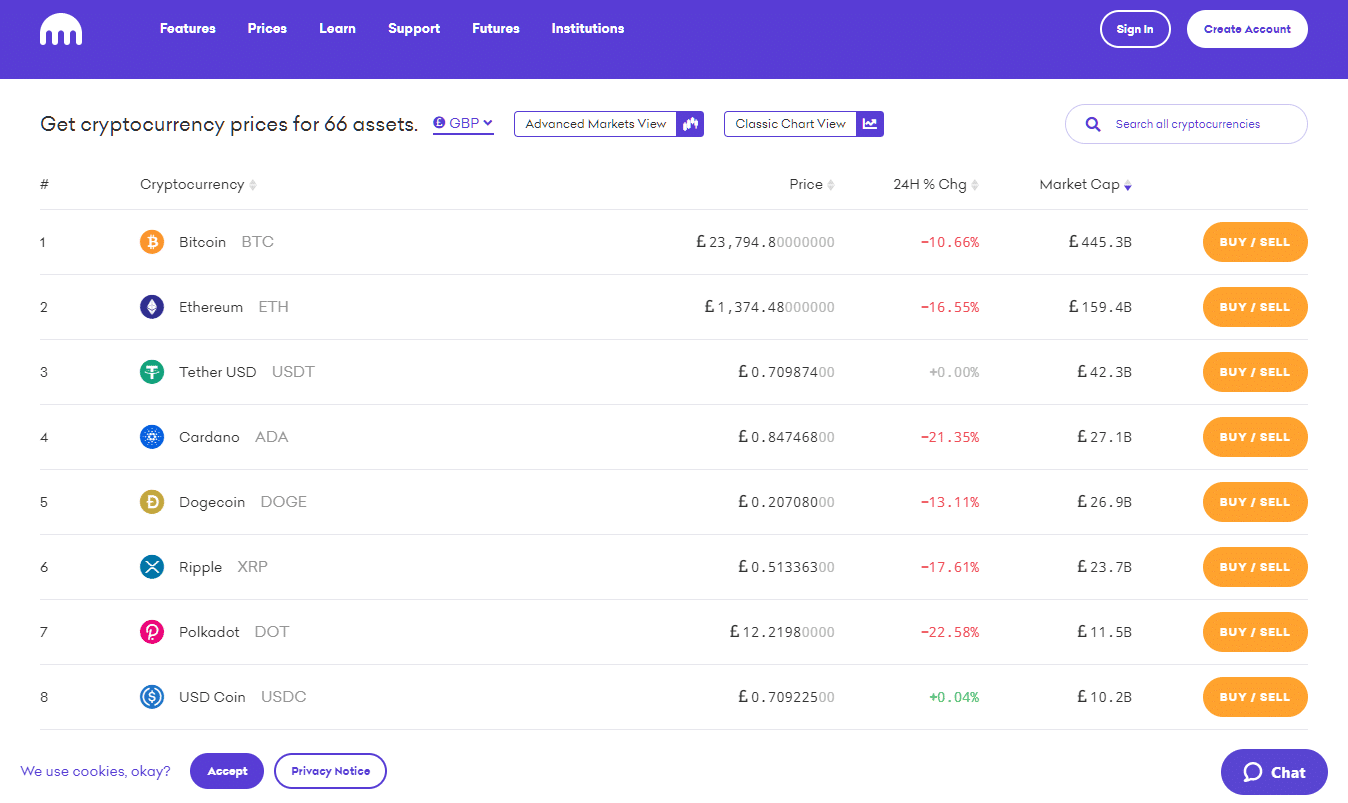This screenshot has height=803, width=1348.
Task: Click the Tether USD coin icon
Action: click(152, 372)
